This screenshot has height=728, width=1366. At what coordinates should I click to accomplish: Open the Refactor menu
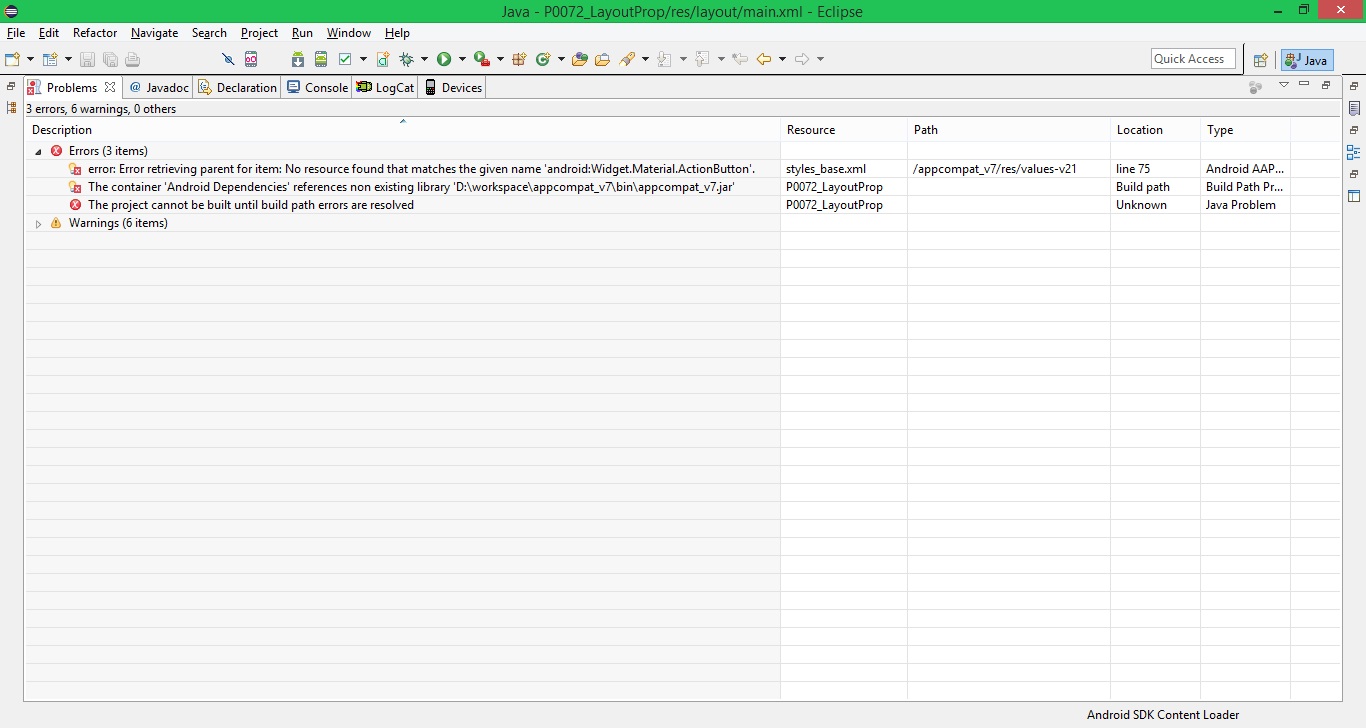click(x=95, y=33)
